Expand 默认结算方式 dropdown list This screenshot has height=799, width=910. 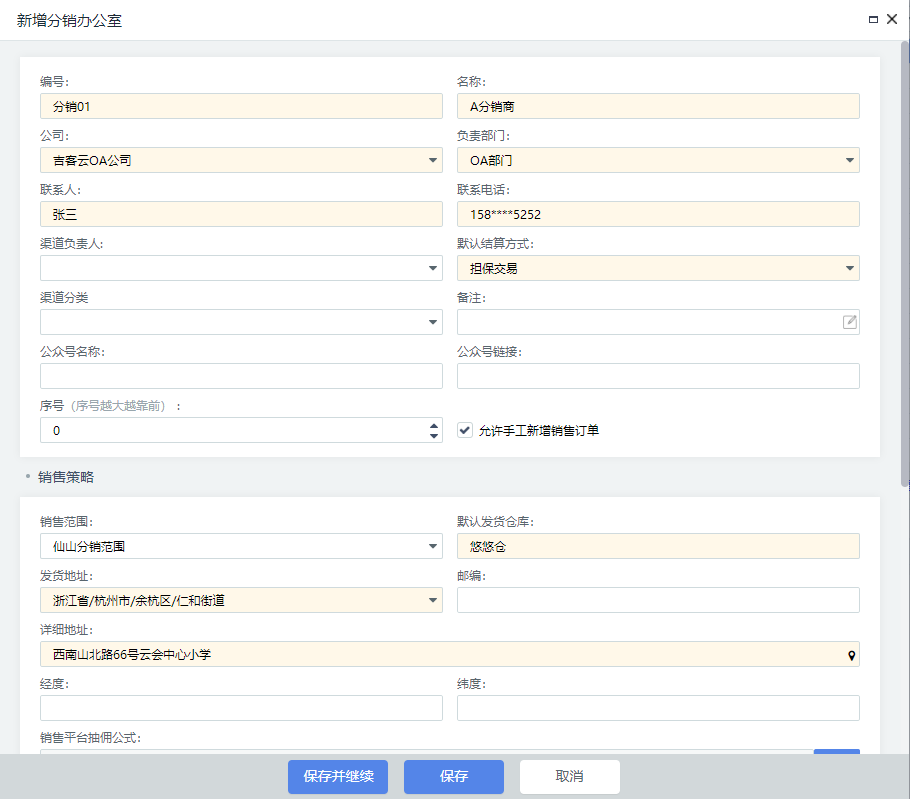(x=850, y=268)
